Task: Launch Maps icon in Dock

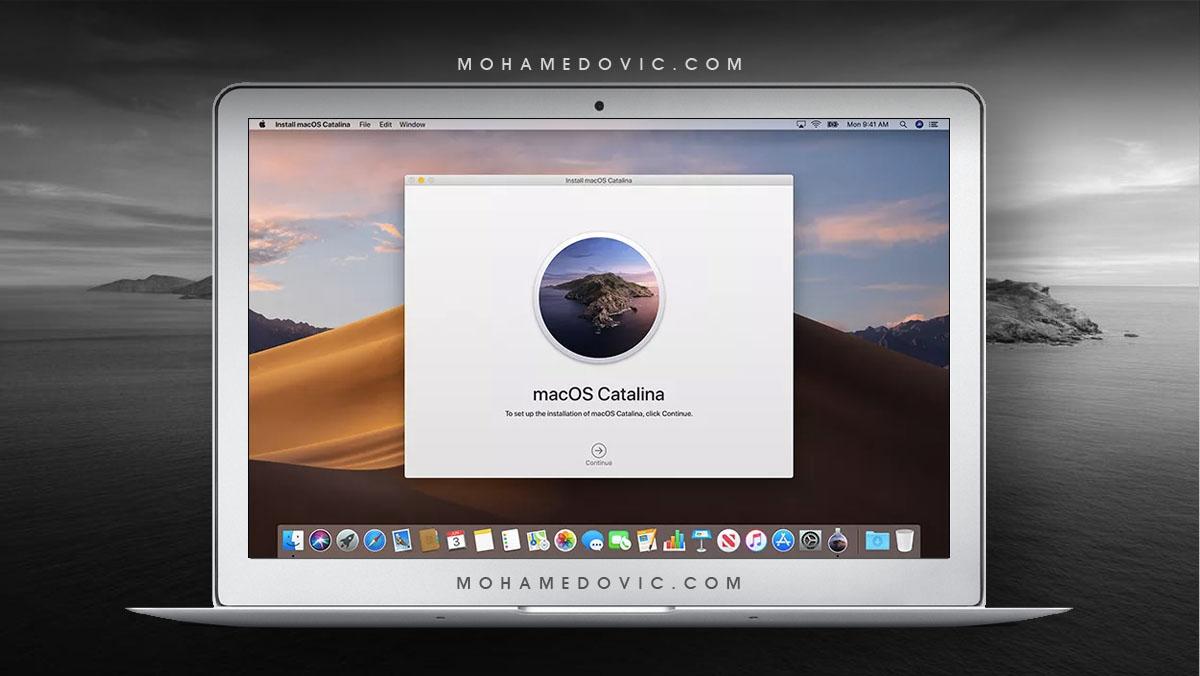Action: pyautogui.click(x=538, y=540)
